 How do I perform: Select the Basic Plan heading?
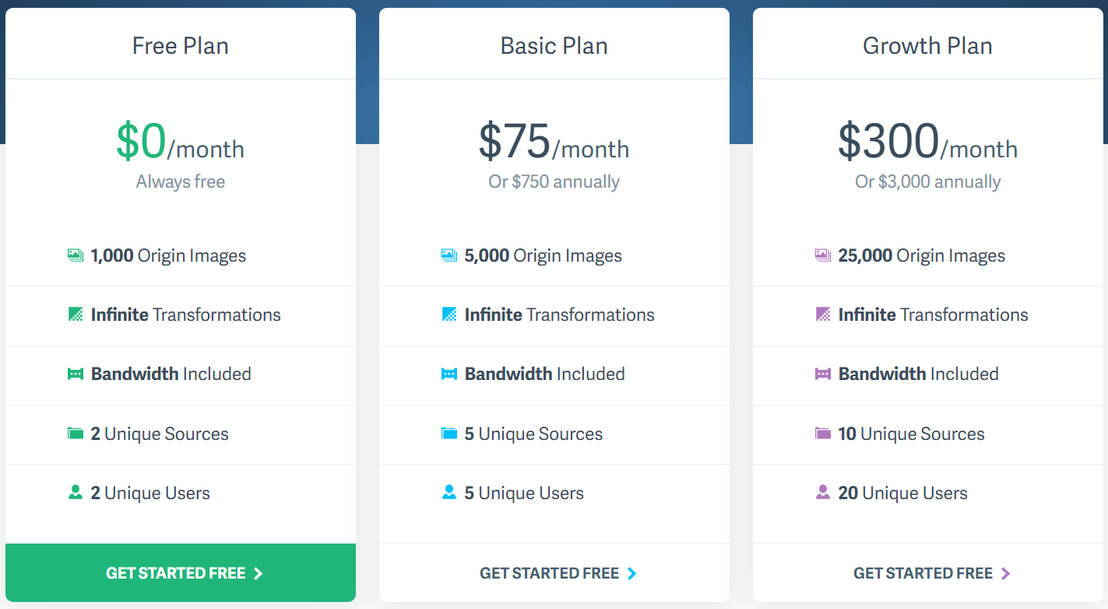click(554, 45)
